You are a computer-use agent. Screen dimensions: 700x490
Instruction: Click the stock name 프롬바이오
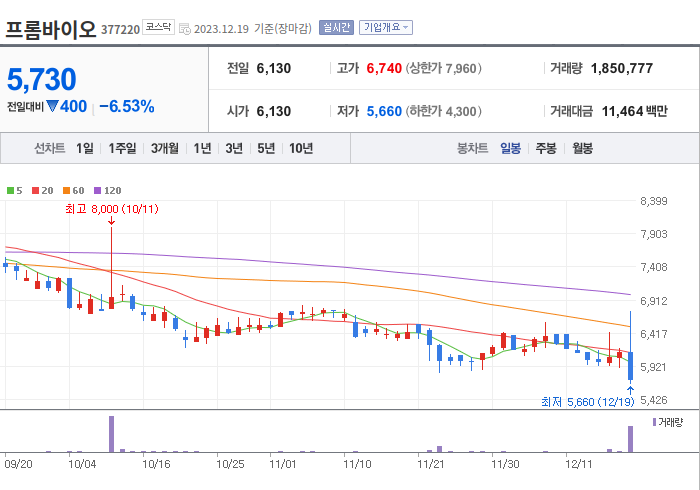tap(50, 29)
